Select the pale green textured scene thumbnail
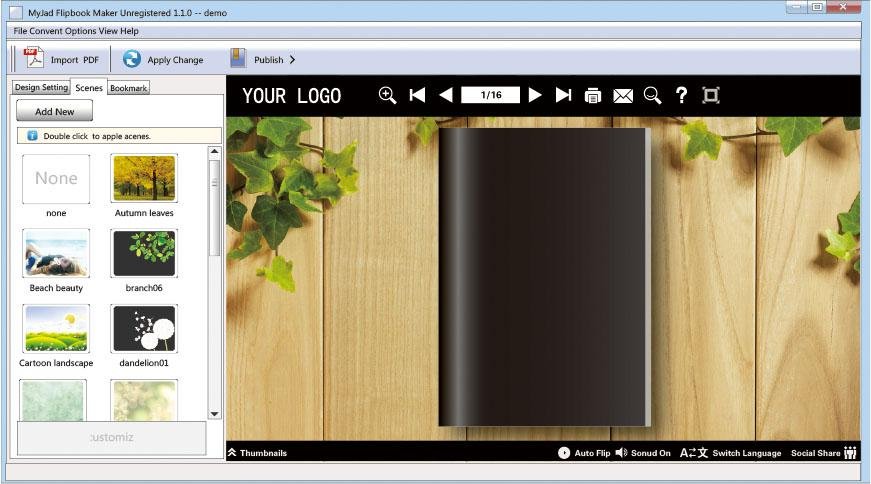The height and width of the screenshot is (484, 871). [53, 400]
